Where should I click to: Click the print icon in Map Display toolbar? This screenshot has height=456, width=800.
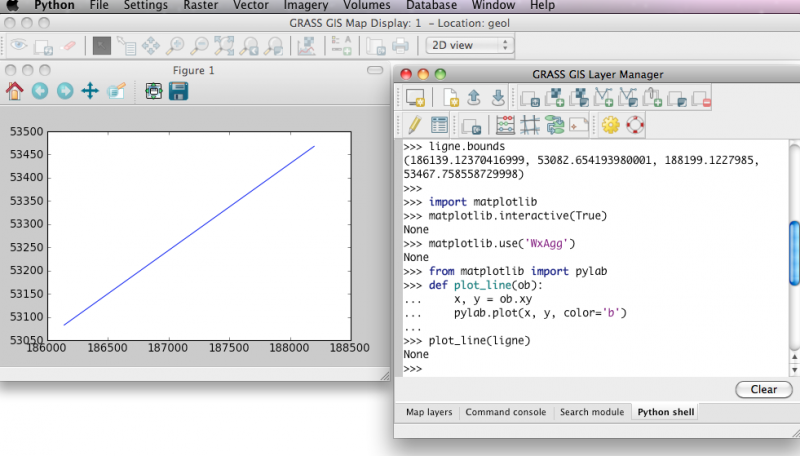pyautogui.click(x=400, y=45)
